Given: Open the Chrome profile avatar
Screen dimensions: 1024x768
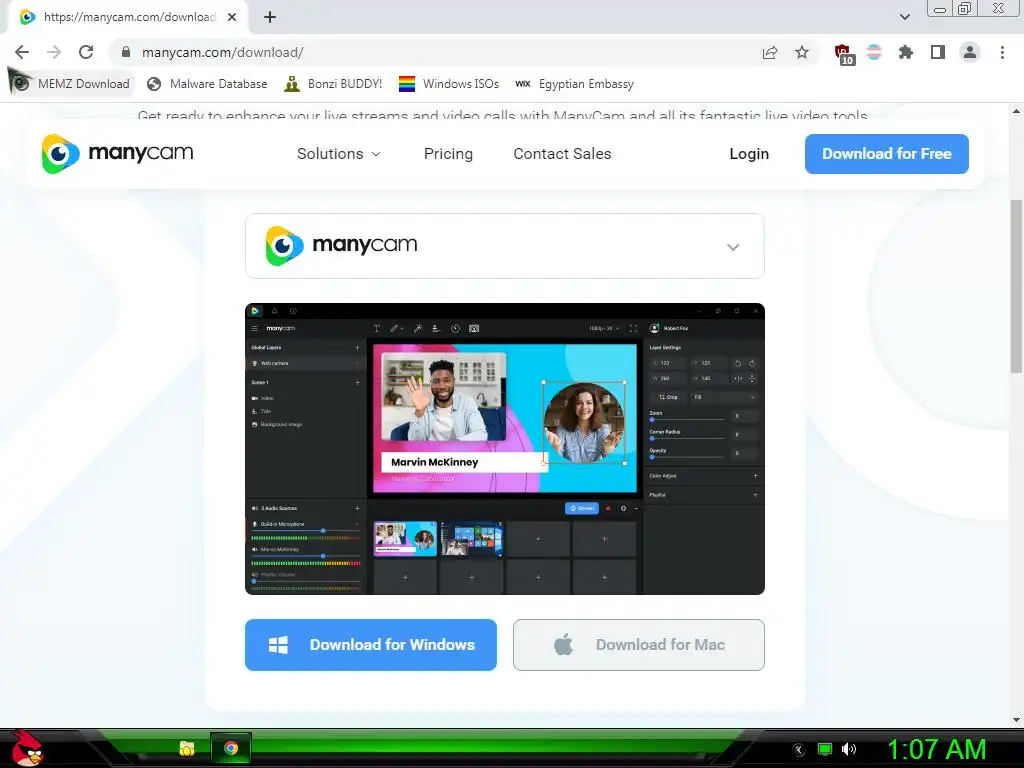Looking at the screenshot, I should (x=970, y=52).
